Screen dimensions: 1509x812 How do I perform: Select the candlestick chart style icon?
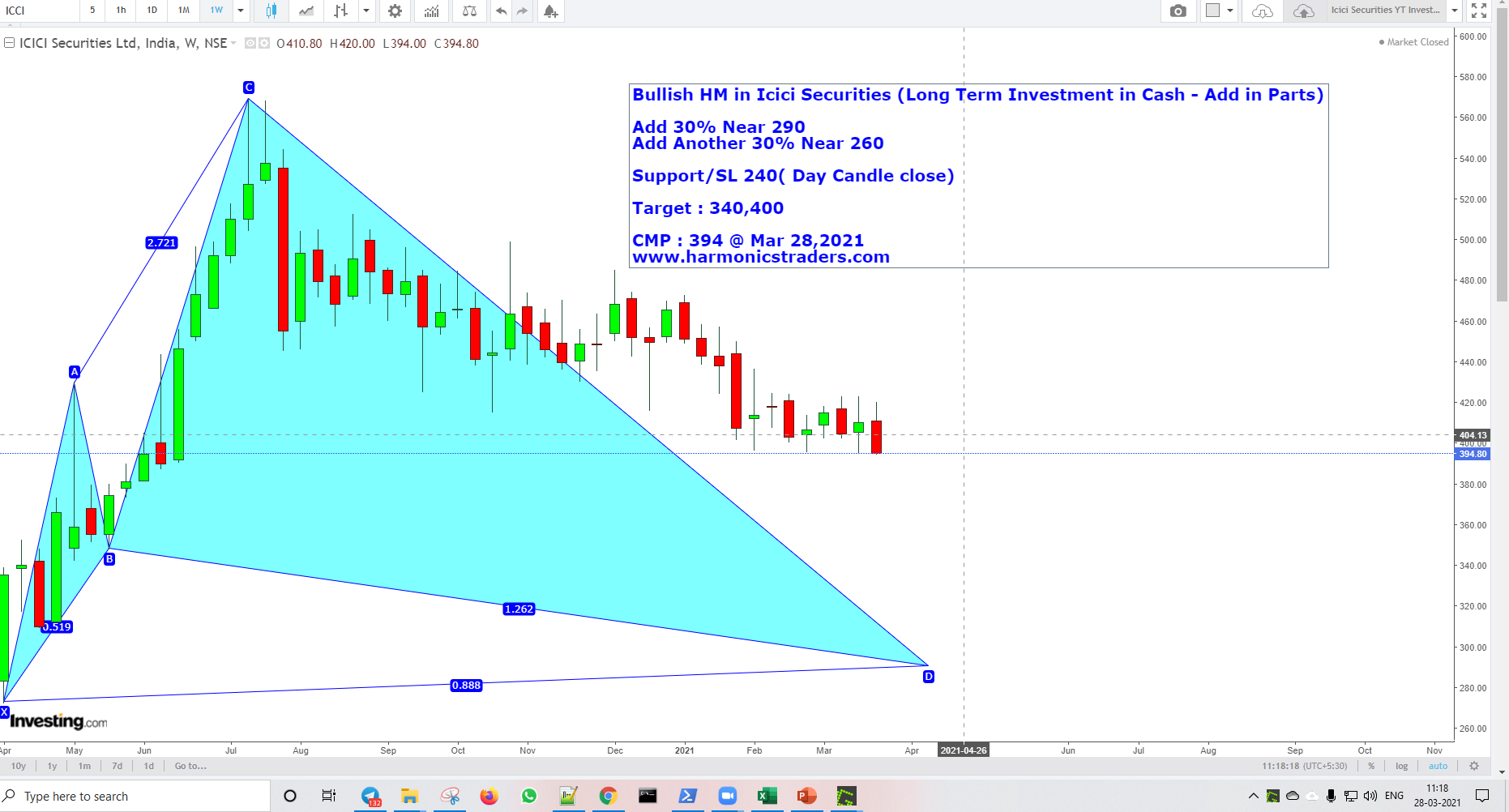(x=271, y=11)
